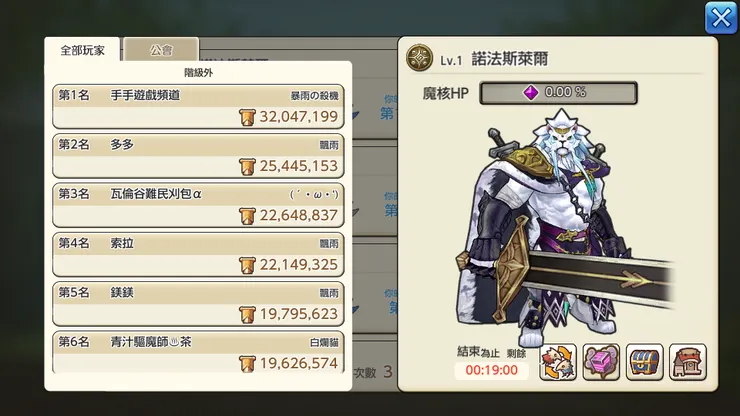The image size is (740, 416).
Task: Click the 00:19:00 remaining timer
Action: (x=491, y=370)
